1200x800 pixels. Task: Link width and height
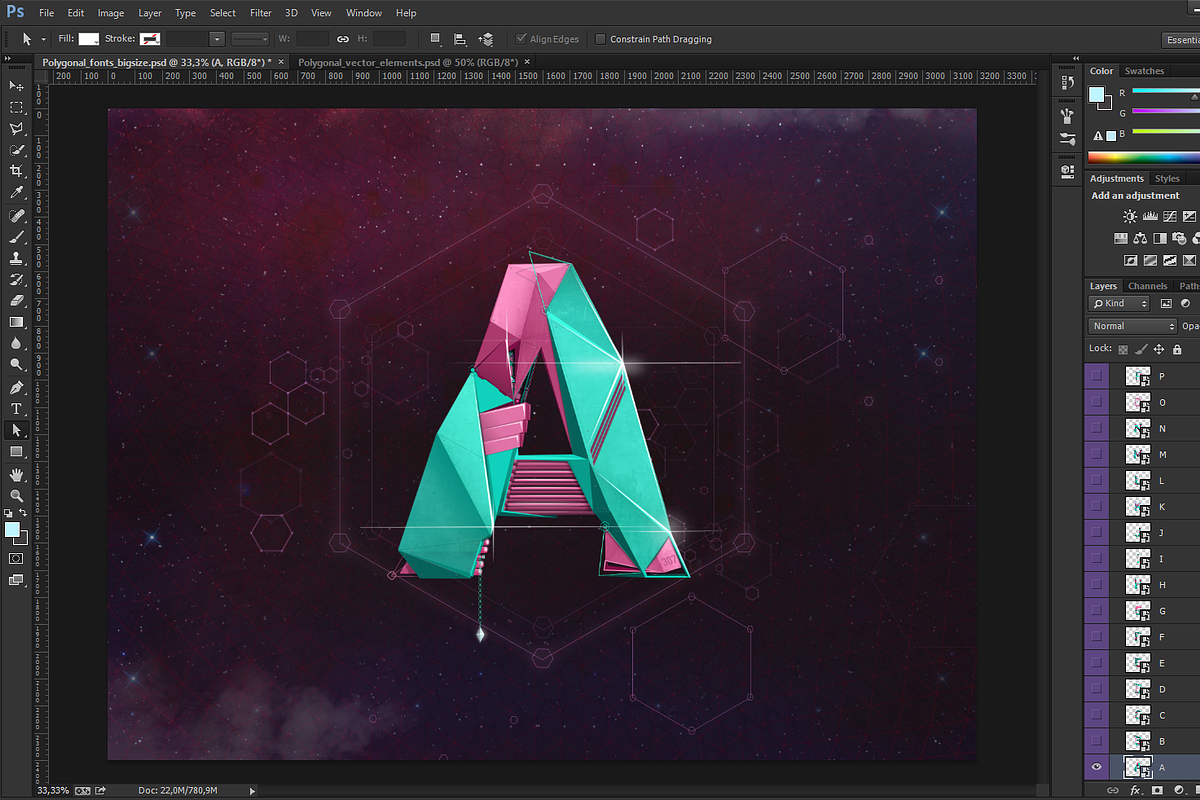343,39
